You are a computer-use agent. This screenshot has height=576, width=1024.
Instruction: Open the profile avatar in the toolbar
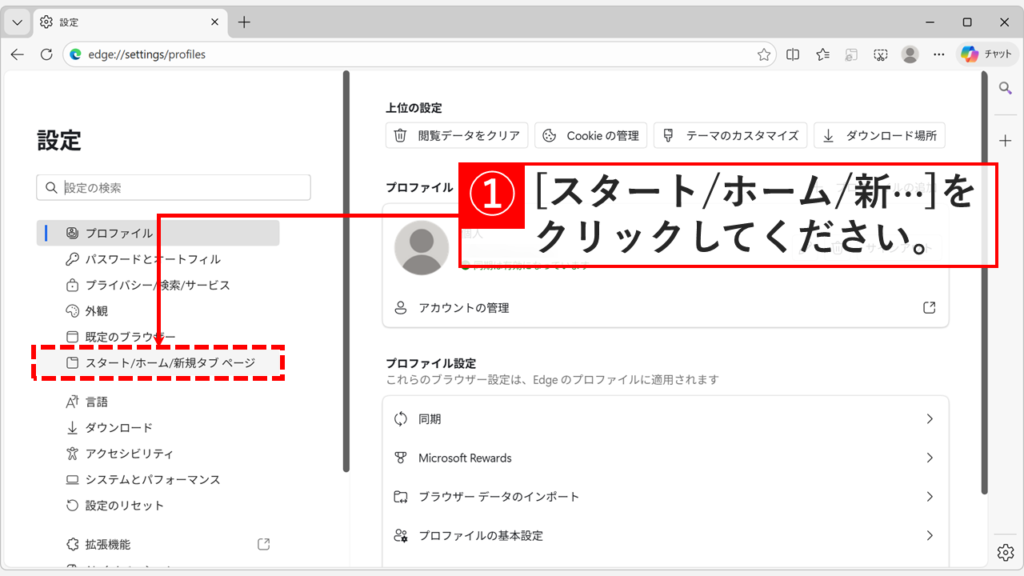909,55
